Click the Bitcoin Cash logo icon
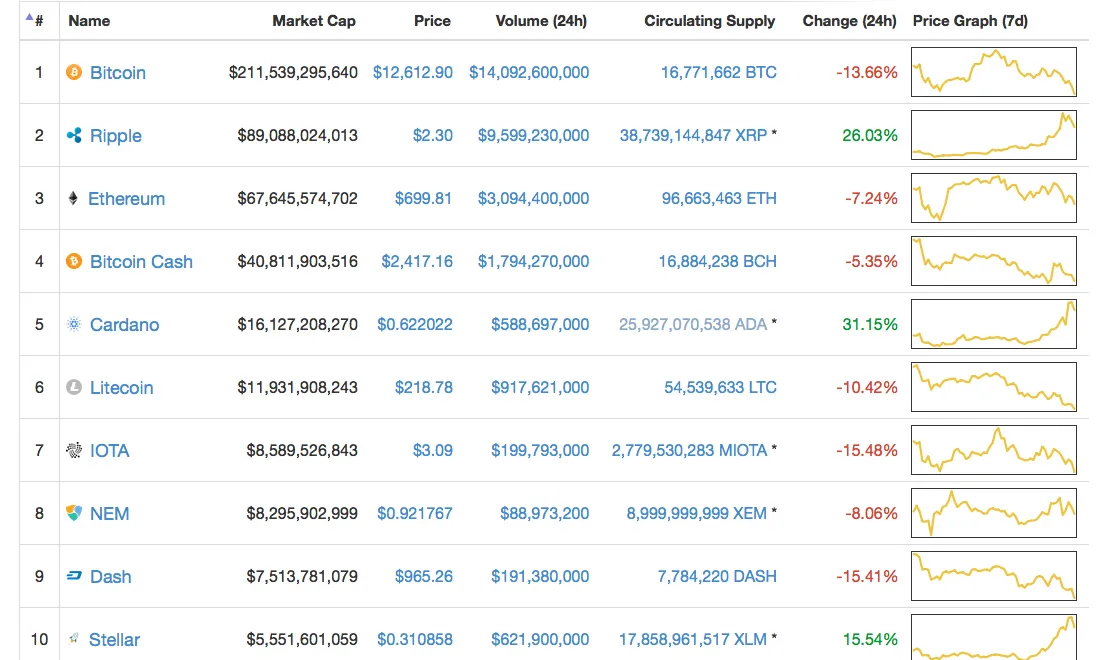Viewport: 1100px width, 660px height. point(74,262)
